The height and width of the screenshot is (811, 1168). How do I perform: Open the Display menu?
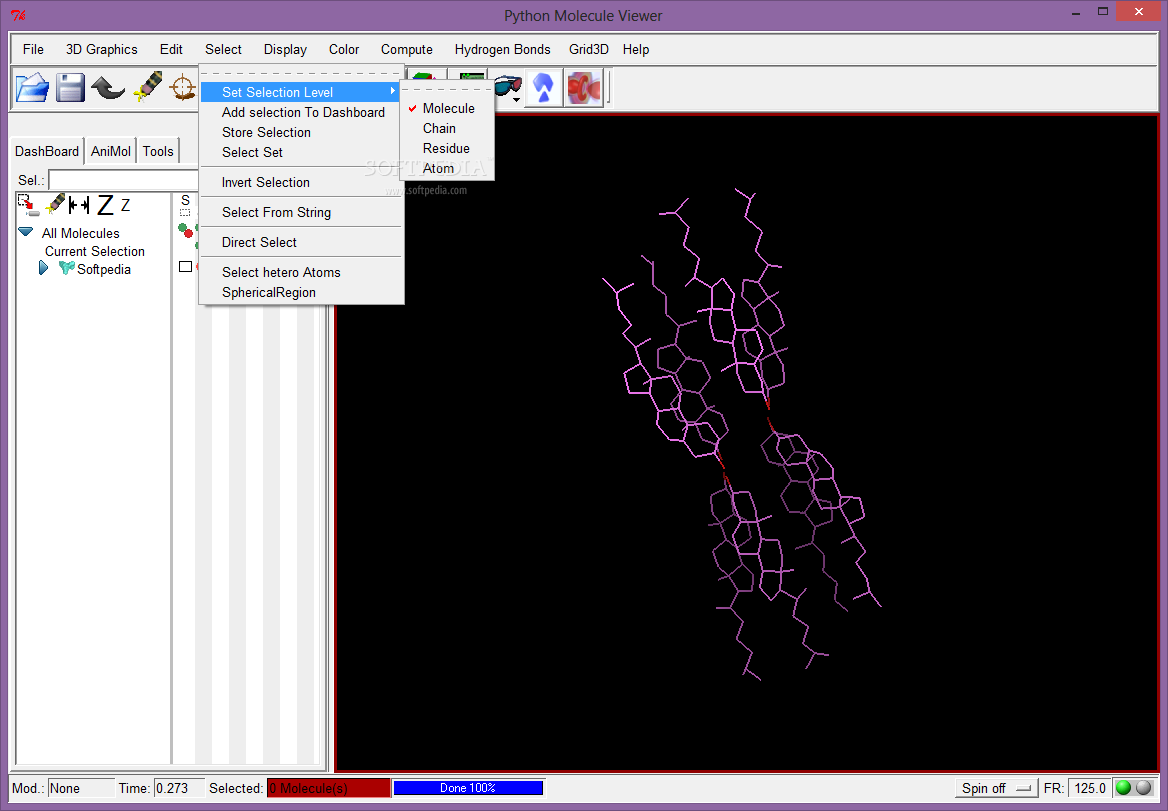pos(285,49)
